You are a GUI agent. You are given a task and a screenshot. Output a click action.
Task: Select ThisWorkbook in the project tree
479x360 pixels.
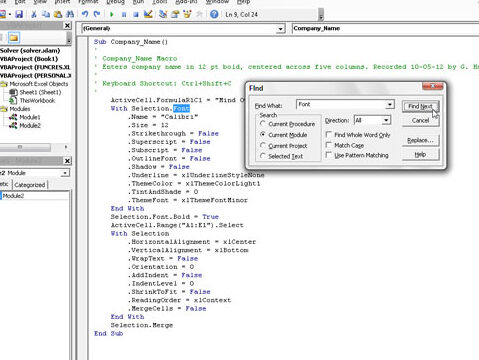click(37, 100)
